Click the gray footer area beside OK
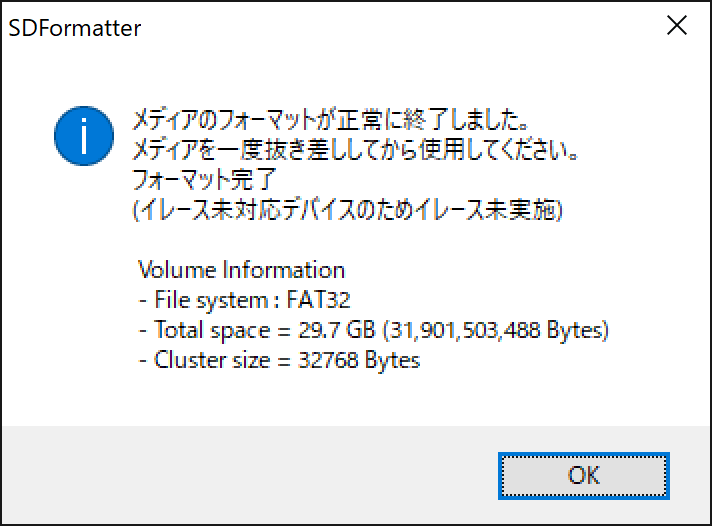 click(x=250, y=475)
